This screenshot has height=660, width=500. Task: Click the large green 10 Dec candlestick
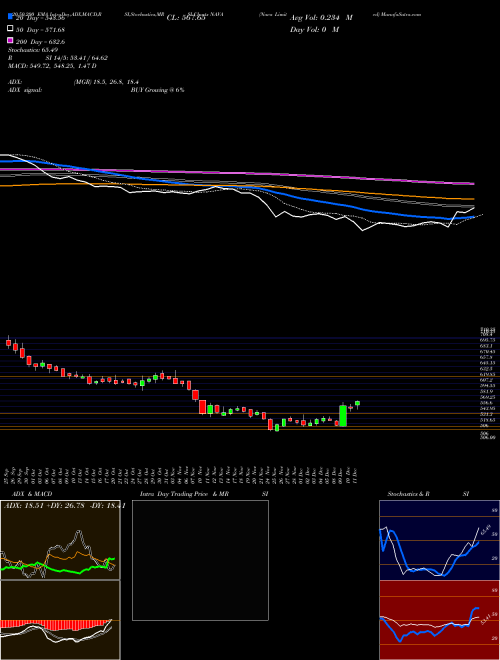pos(343,415)
